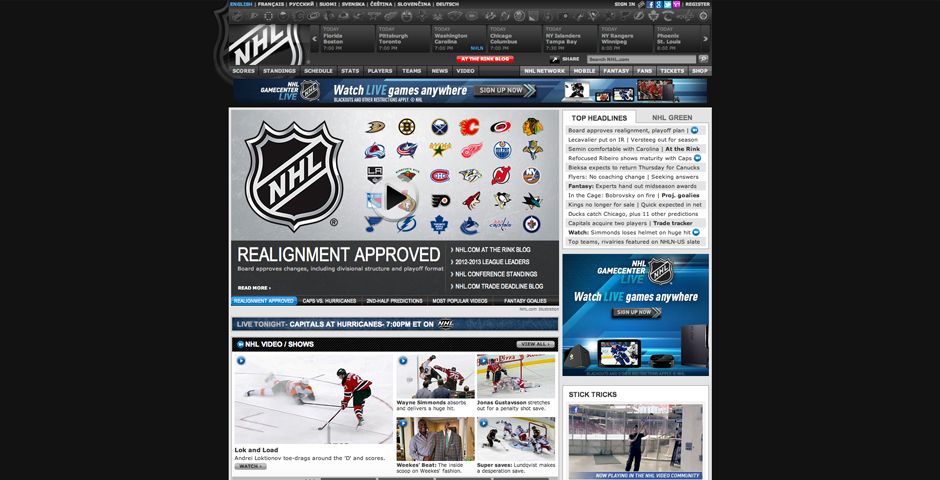
Task: Open the NHL.com Trade Deadline Blog link
Action: tap(498, 286)
